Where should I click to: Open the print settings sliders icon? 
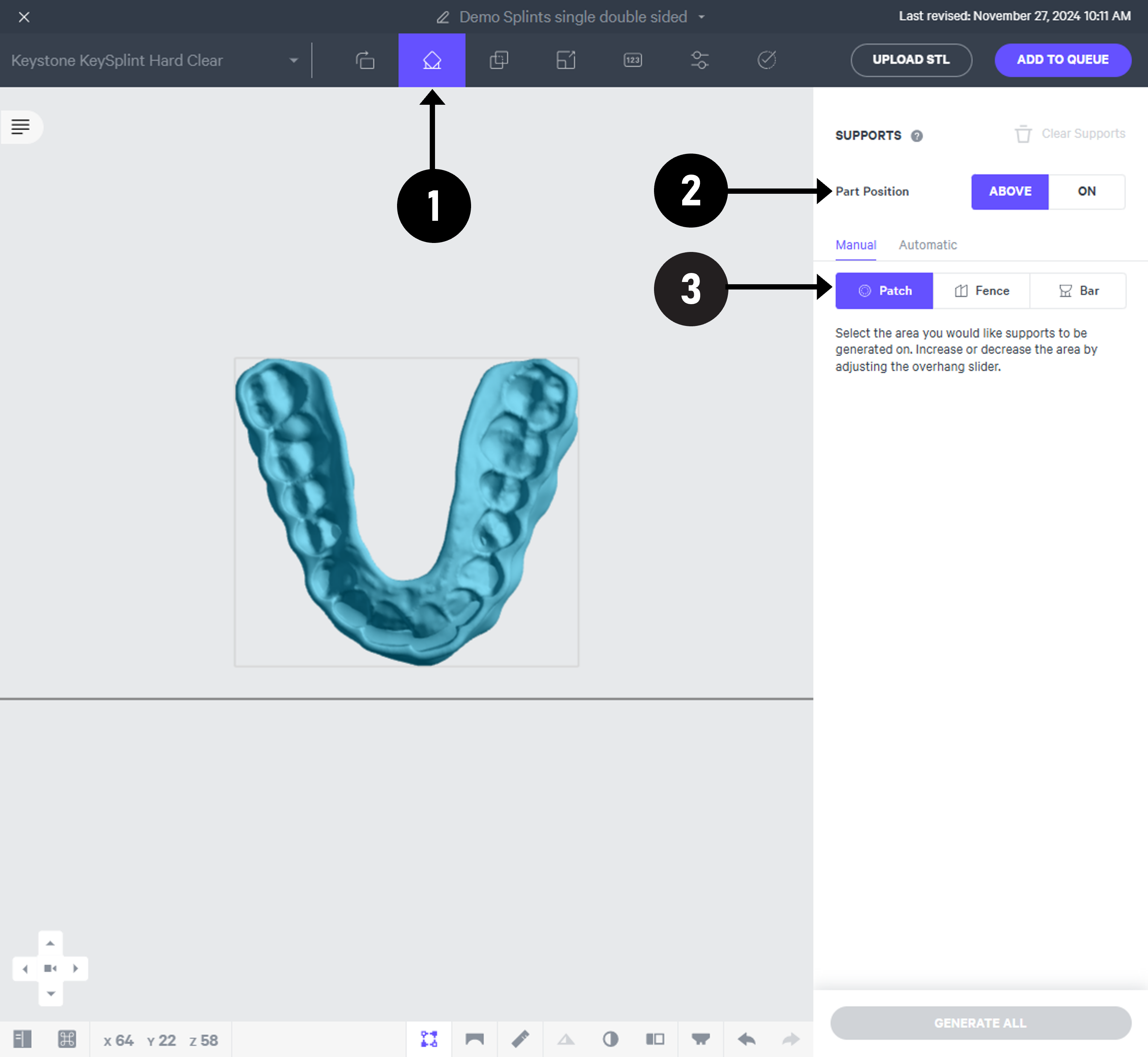700,60
